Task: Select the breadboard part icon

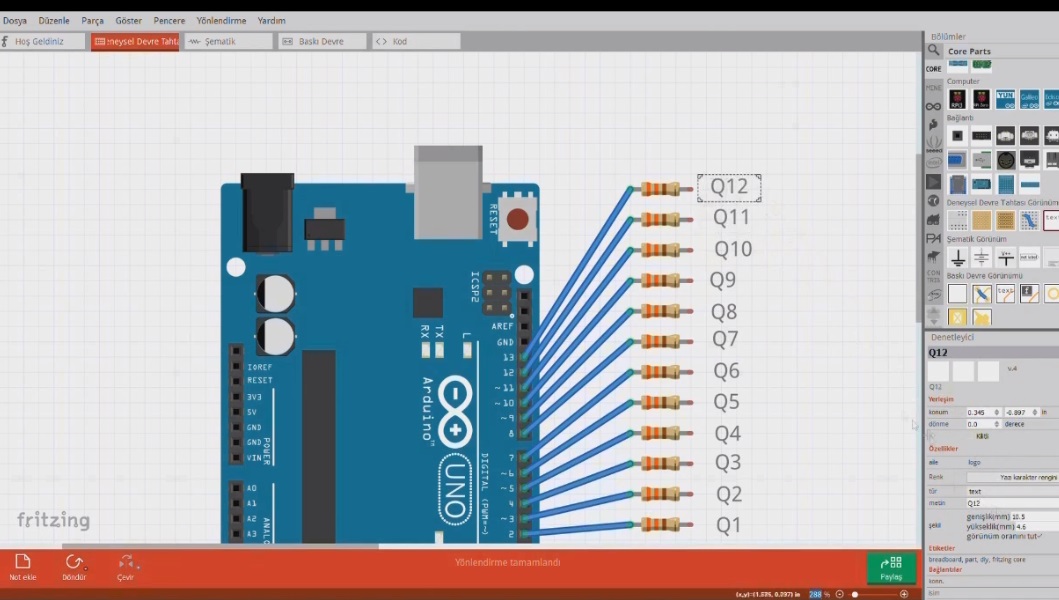Action: pos(957,220)
